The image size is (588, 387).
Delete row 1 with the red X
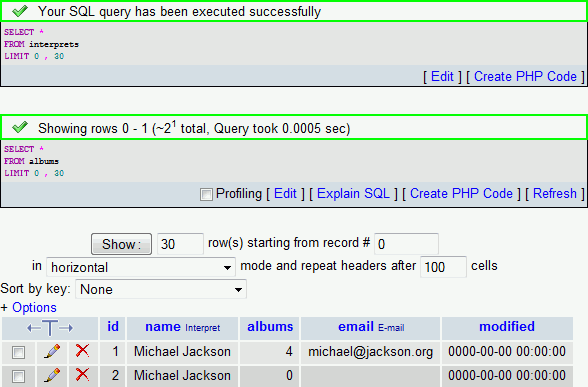point(82,351)
